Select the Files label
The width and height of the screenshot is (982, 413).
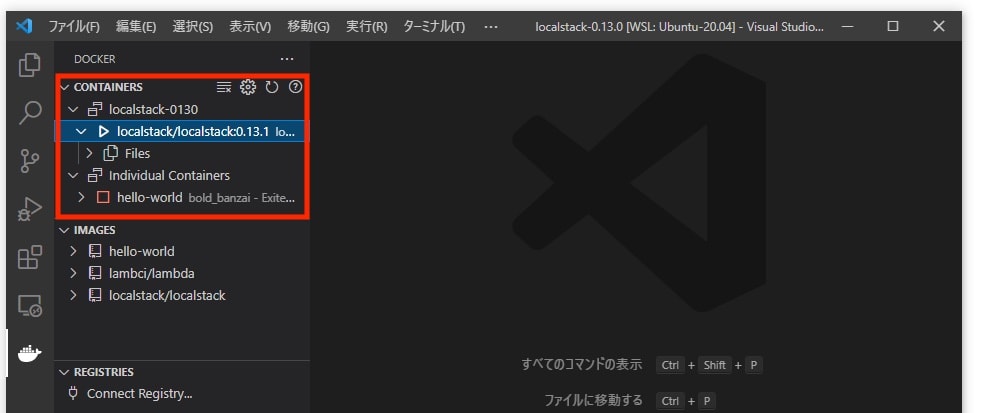click(x=137, y=154)
